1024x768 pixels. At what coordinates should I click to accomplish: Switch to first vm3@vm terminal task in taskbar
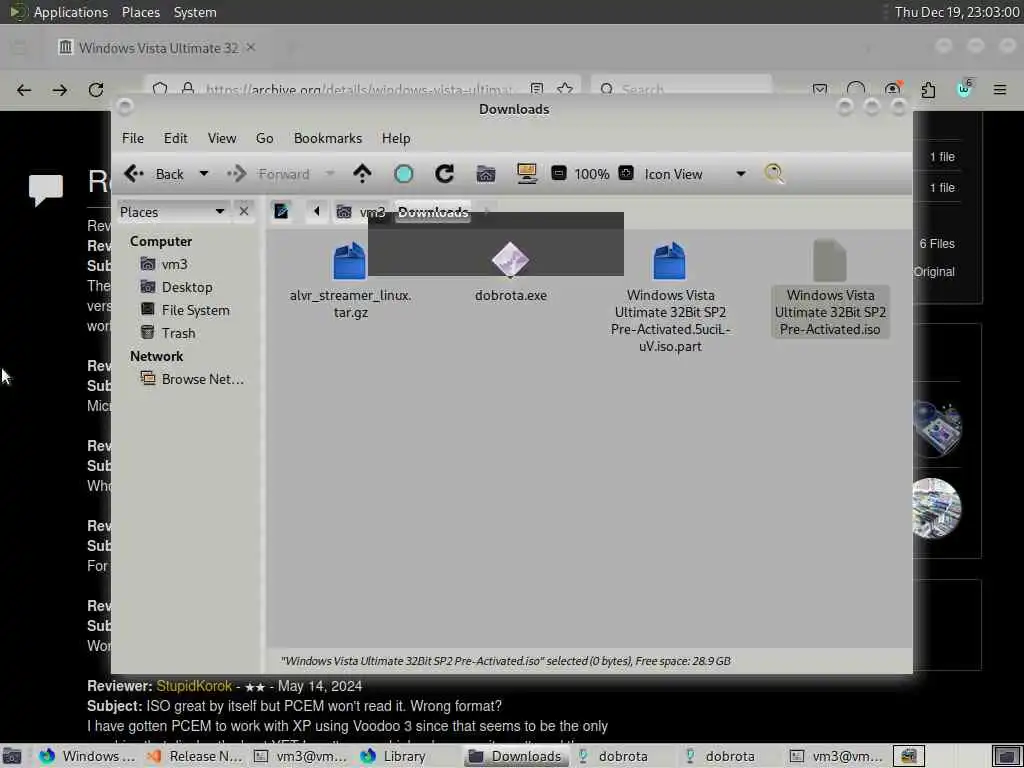[301, 756]
